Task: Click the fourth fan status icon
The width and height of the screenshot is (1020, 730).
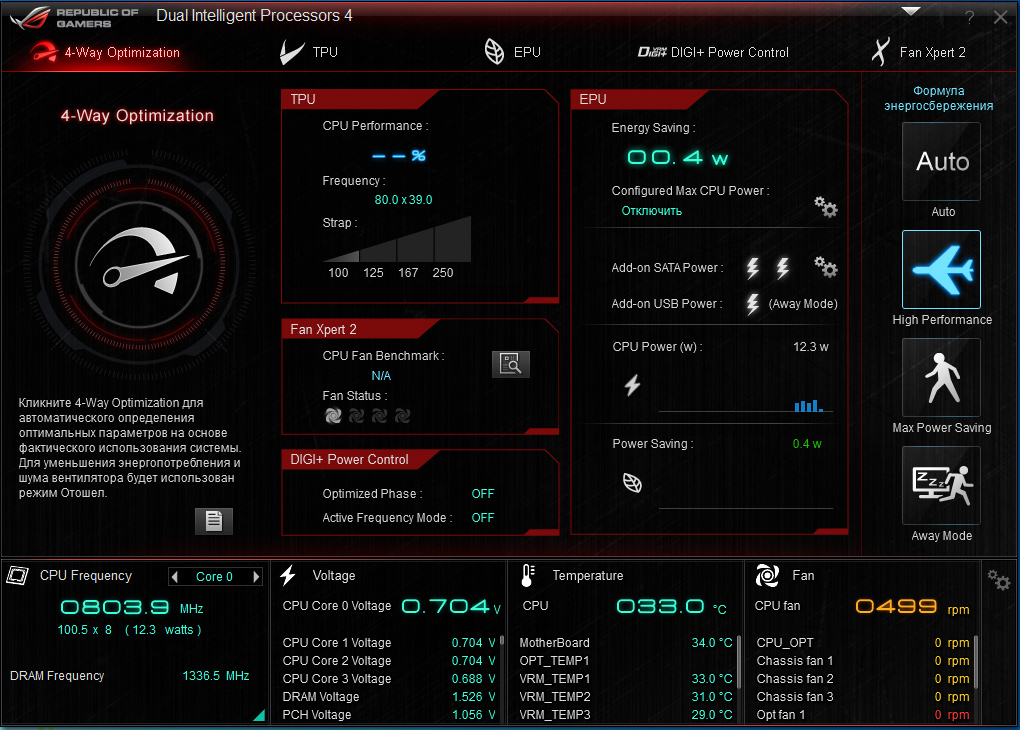Action: pyautogui.click(x=403, y=416)
